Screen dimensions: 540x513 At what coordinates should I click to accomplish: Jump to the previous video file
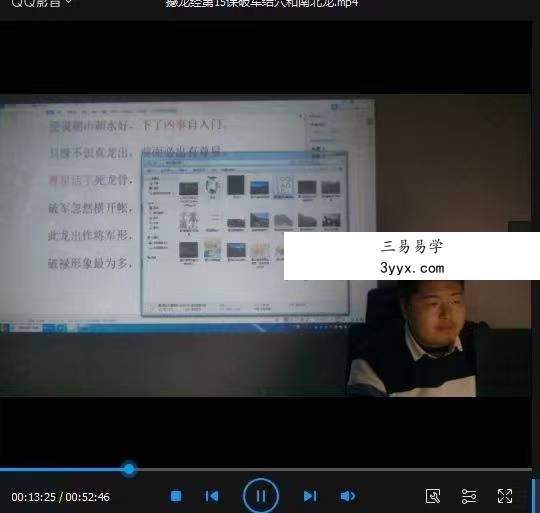click(x=211, y=496)
